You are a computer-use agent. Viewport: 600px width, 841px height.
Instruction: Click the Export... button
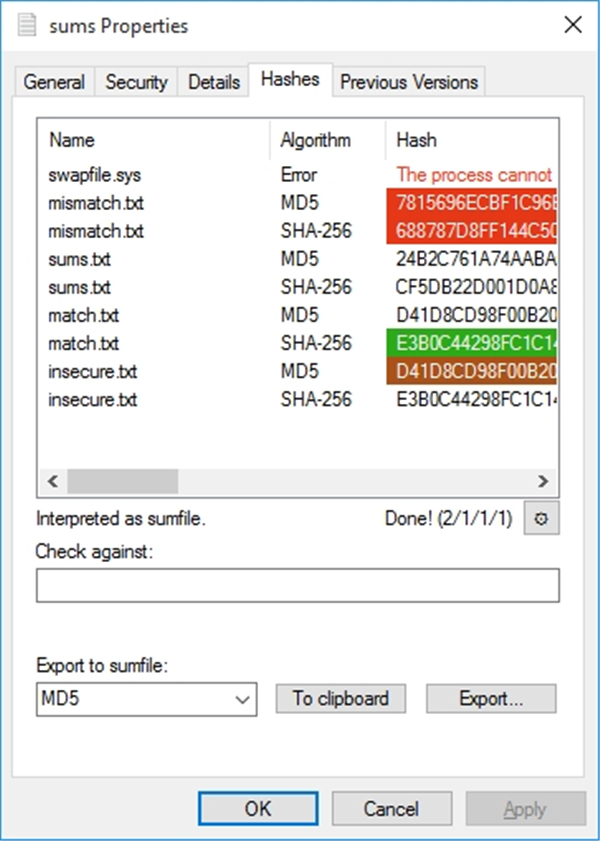[x=491, y=699]
